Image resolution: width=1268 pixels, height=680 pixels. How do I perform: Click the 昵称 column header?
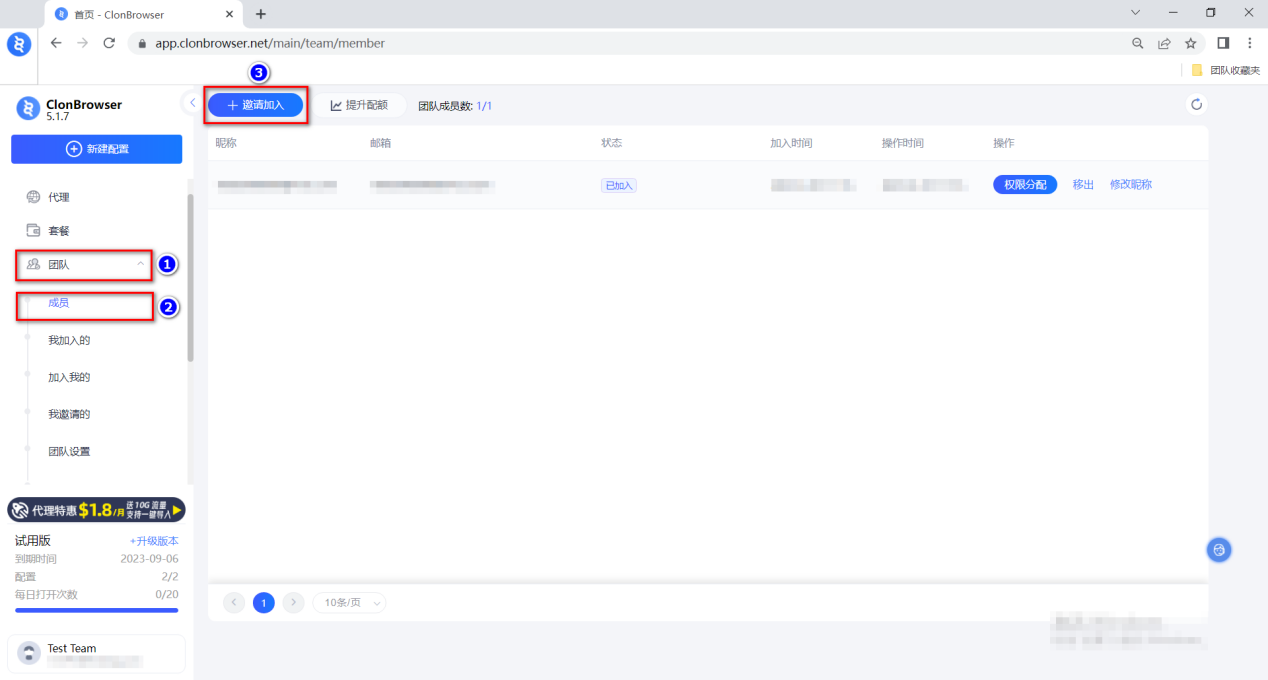coord(226,143)
